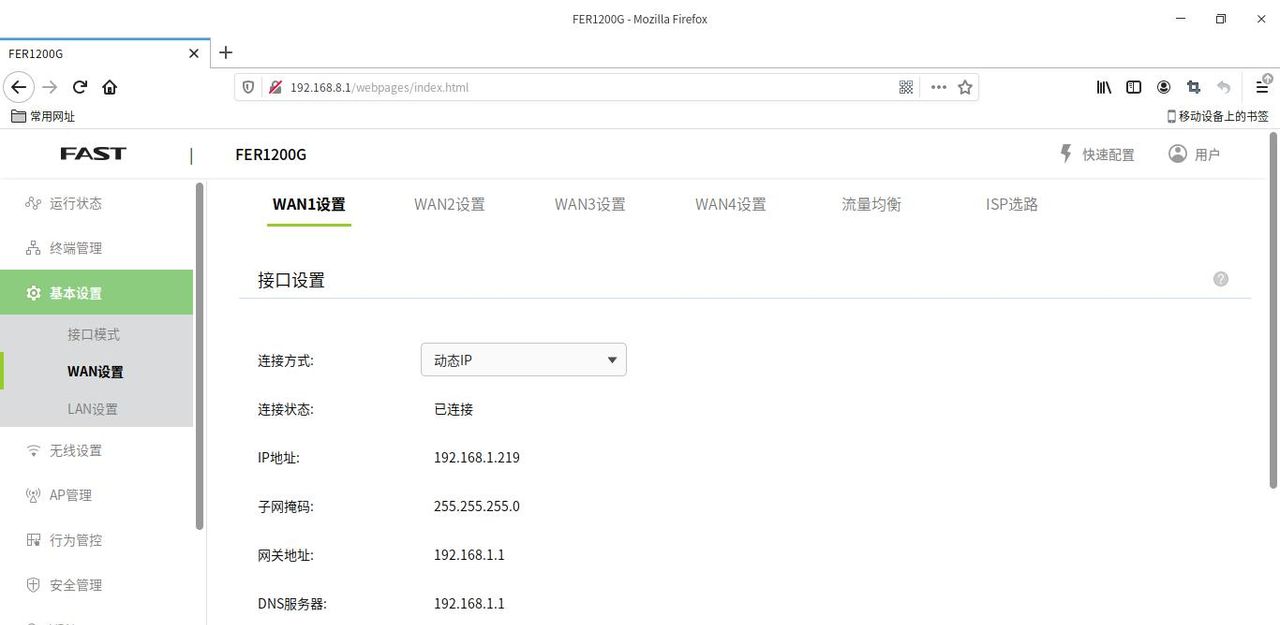Click the 终端管理 sidebar icon
This screenshot has height=625, width=1280.
[x=33, y=248]
